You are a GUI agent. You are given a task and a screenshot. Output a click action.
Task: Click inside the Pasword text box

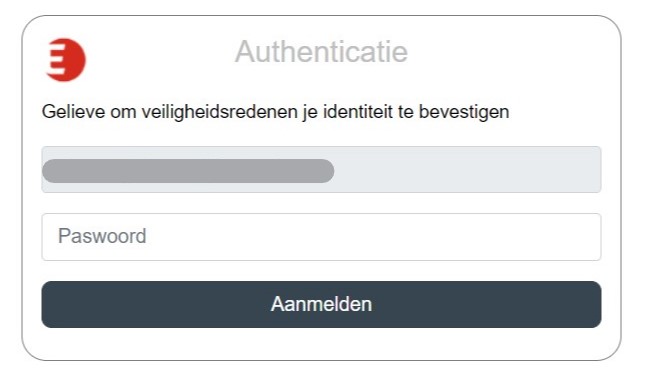[321, 237]
